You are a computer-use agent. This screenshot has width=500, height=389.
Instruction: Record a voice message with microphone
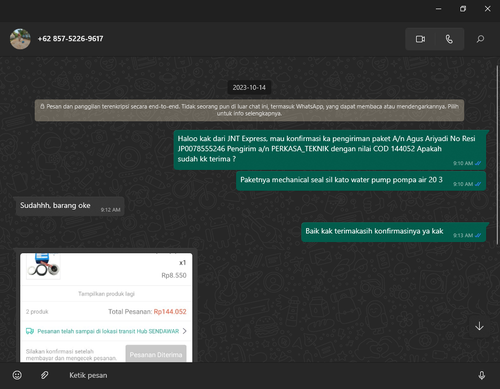(x=482, y=375)
